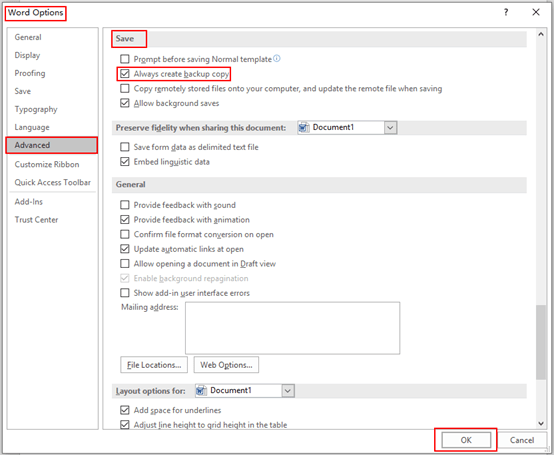Expand the Preserve fidelity document dropdown arrow
The width and height of the screenshot is (554, 455).
(390, 128)
